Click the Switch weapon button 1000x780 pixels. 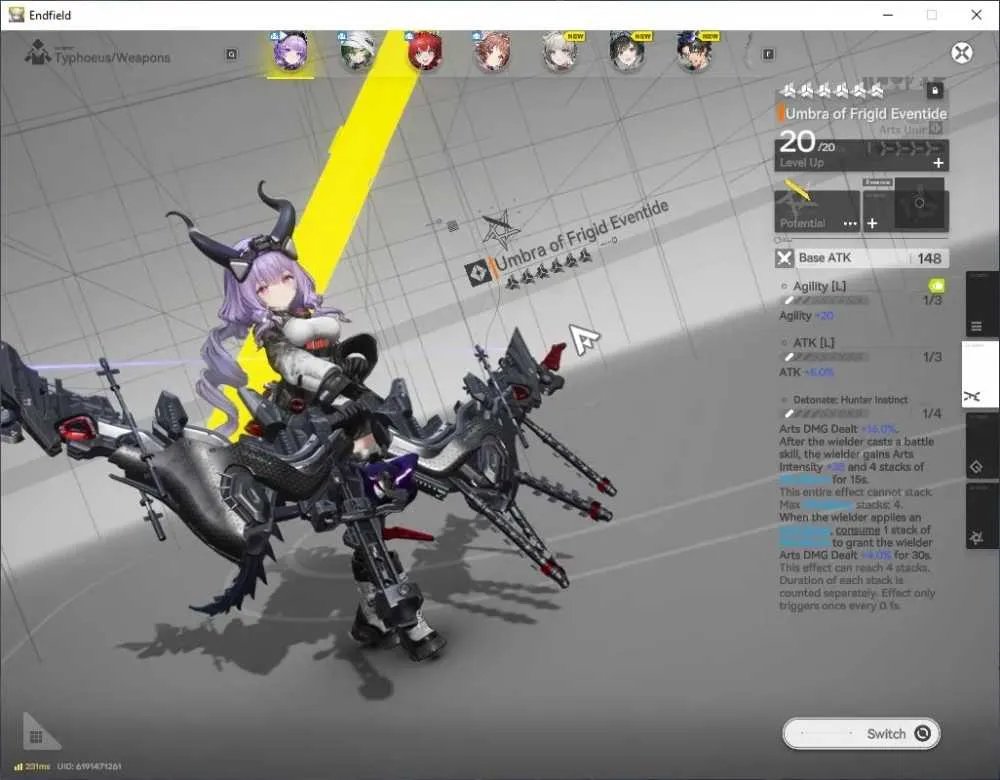point(862,733)
